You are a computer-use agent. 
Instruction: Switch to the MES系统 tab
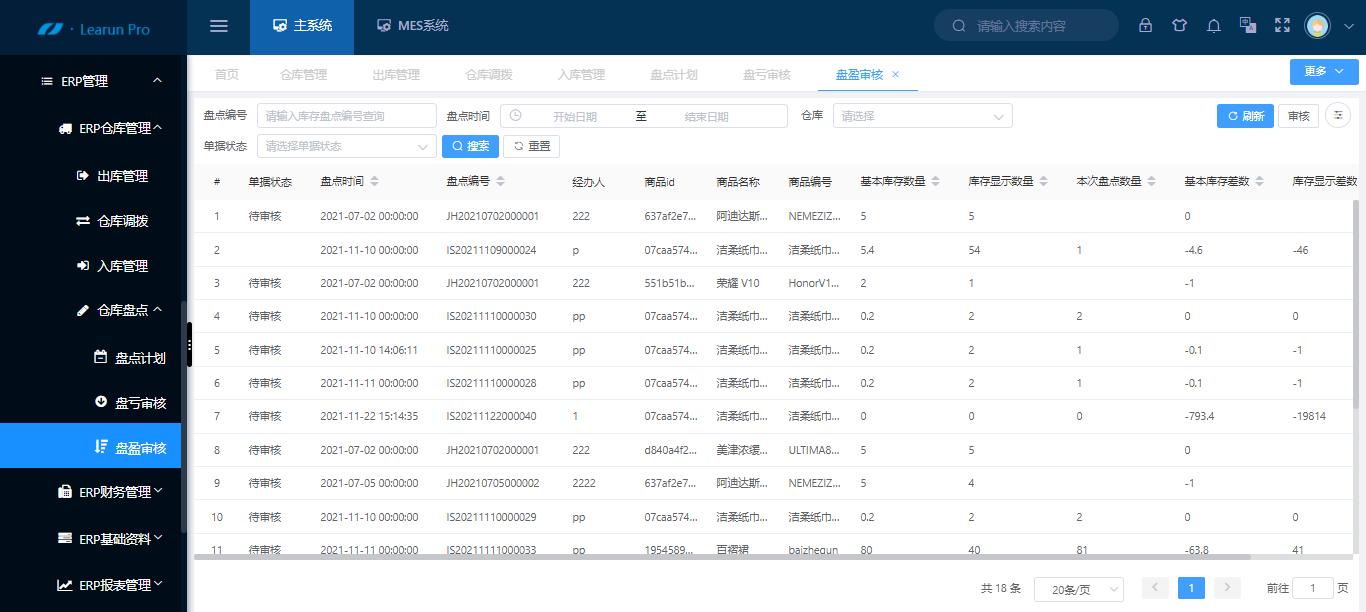[413, 26]
